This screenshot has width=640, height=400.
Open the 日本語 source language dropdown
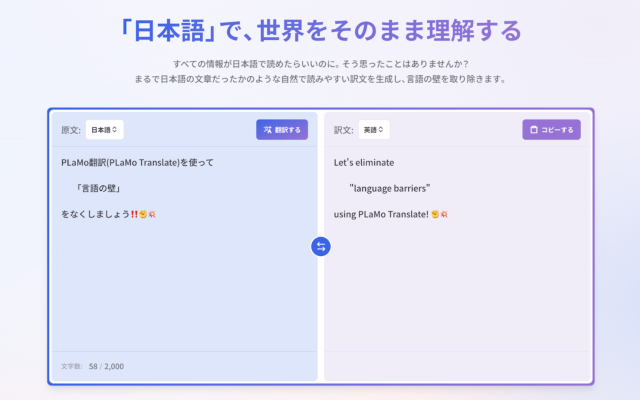coord(104,130)
